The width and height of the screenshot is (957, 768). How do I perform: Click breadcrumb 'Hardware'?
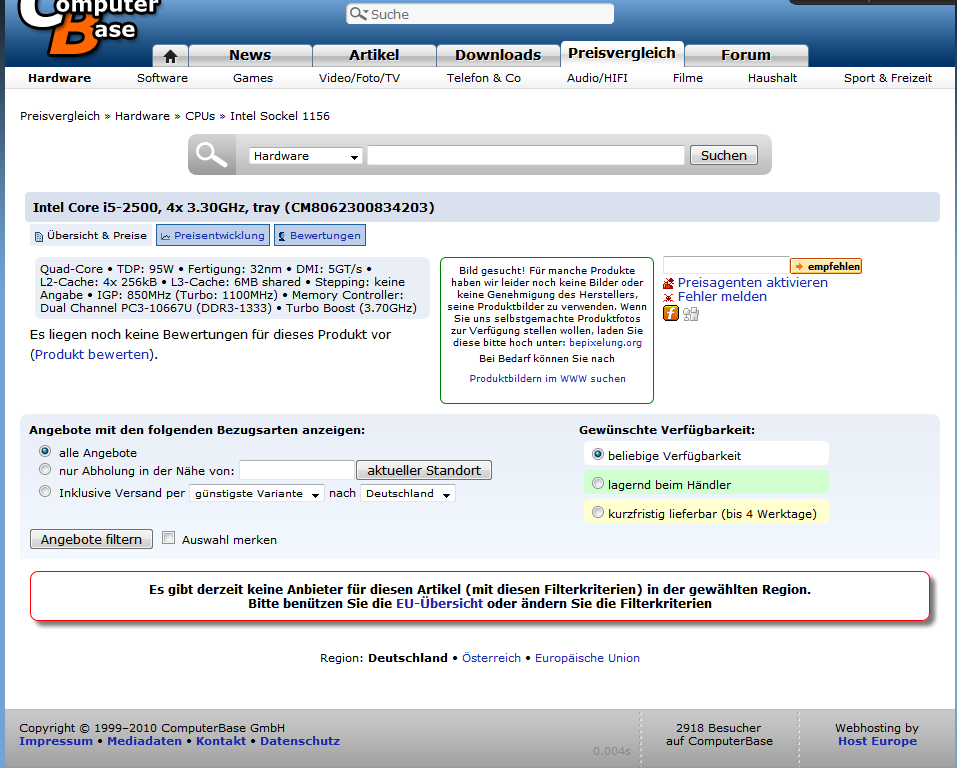pos(142,116)
